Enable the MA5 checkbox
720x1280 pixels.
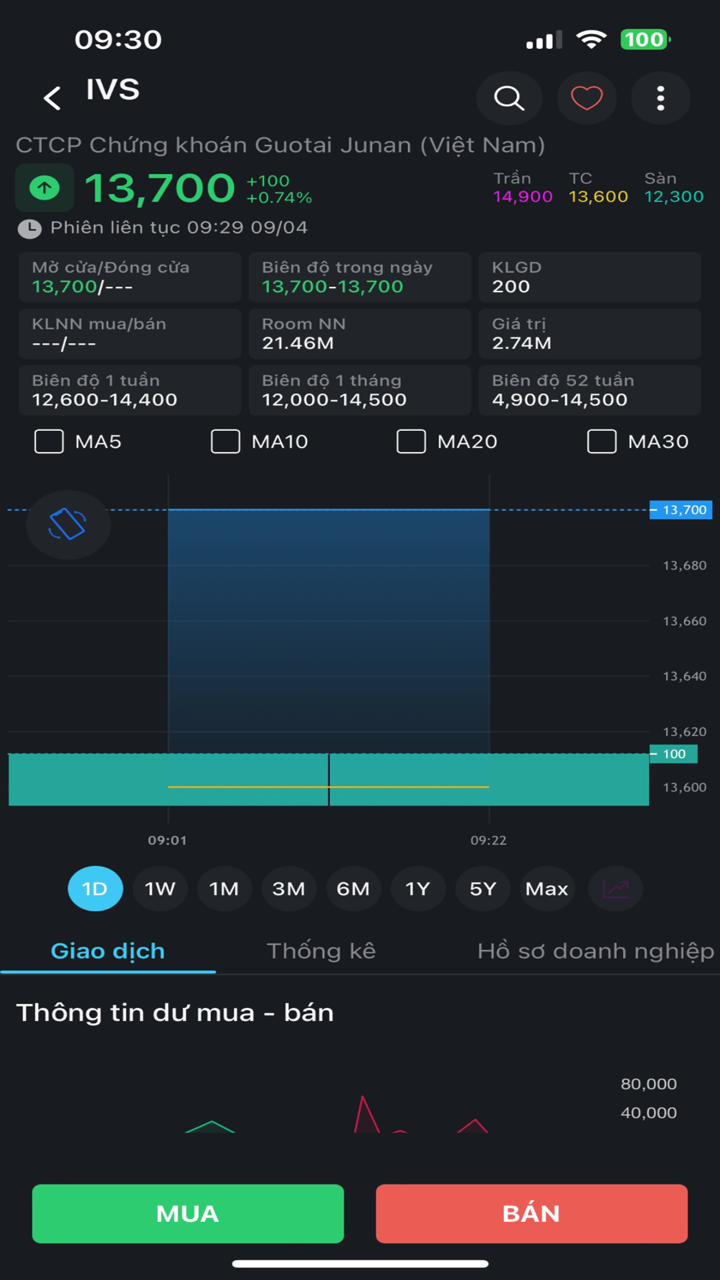click(x=49, y=441)
